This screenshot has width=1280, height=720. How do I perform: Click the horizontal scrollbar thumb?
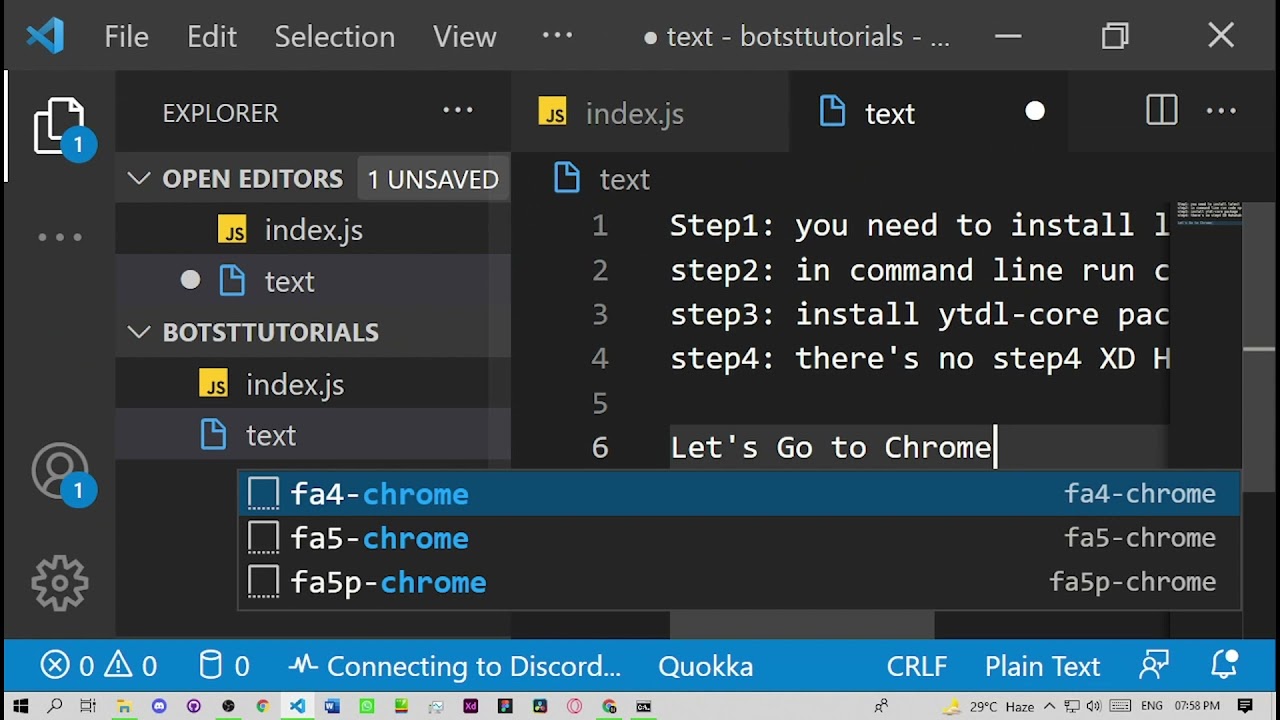(802, 626)
